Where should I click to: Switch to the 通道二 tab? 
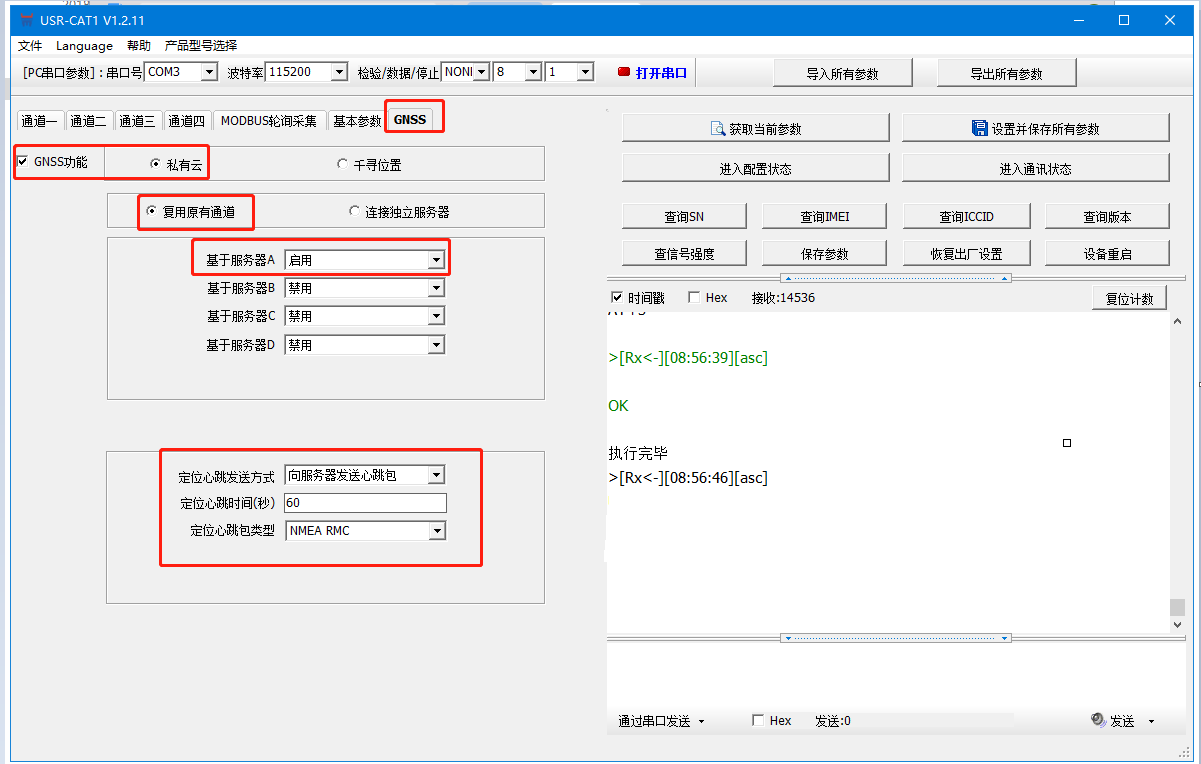(x=88, y=121)
